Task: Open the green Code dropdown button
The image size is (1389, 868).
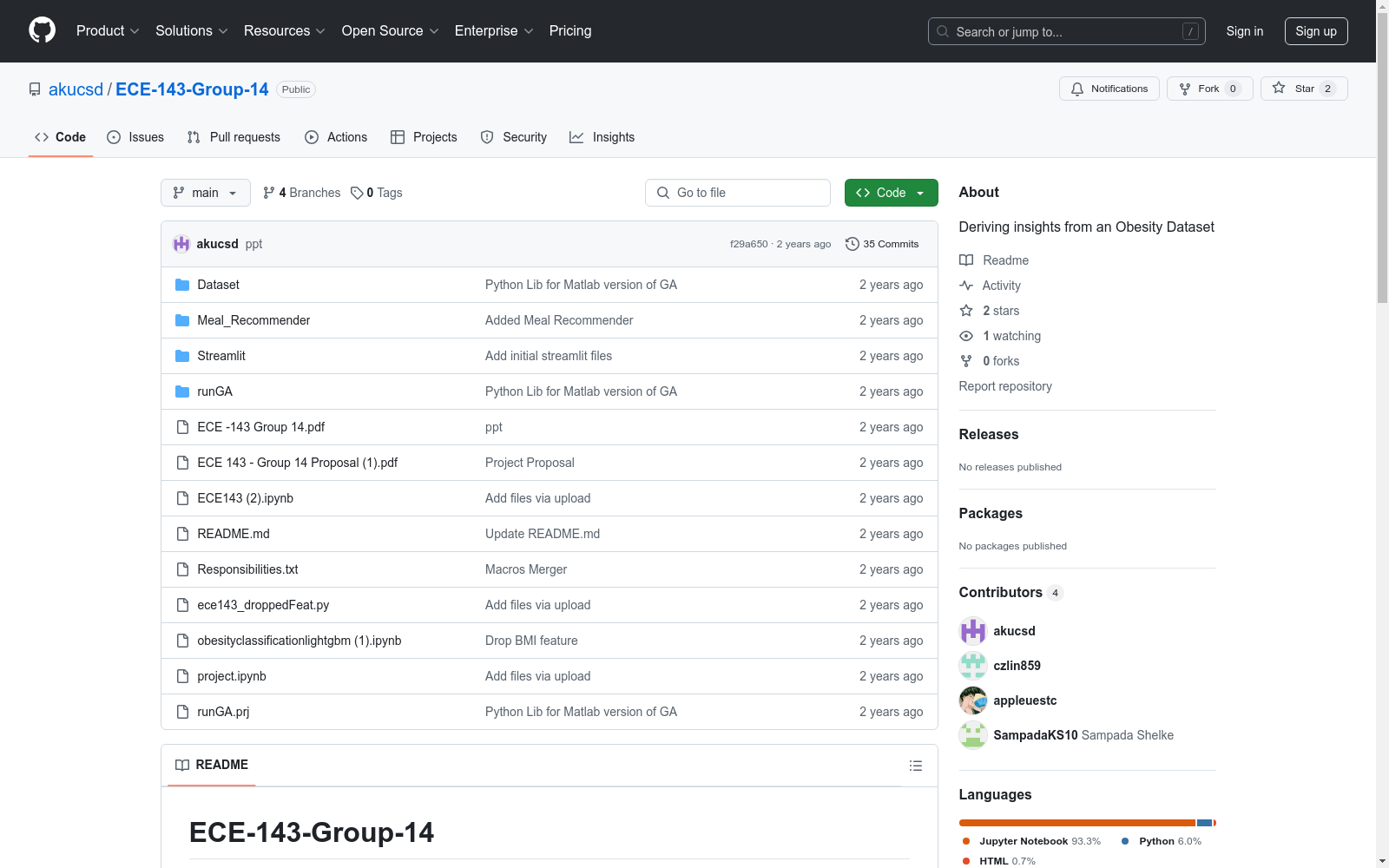Action: [x=891, y=193]
